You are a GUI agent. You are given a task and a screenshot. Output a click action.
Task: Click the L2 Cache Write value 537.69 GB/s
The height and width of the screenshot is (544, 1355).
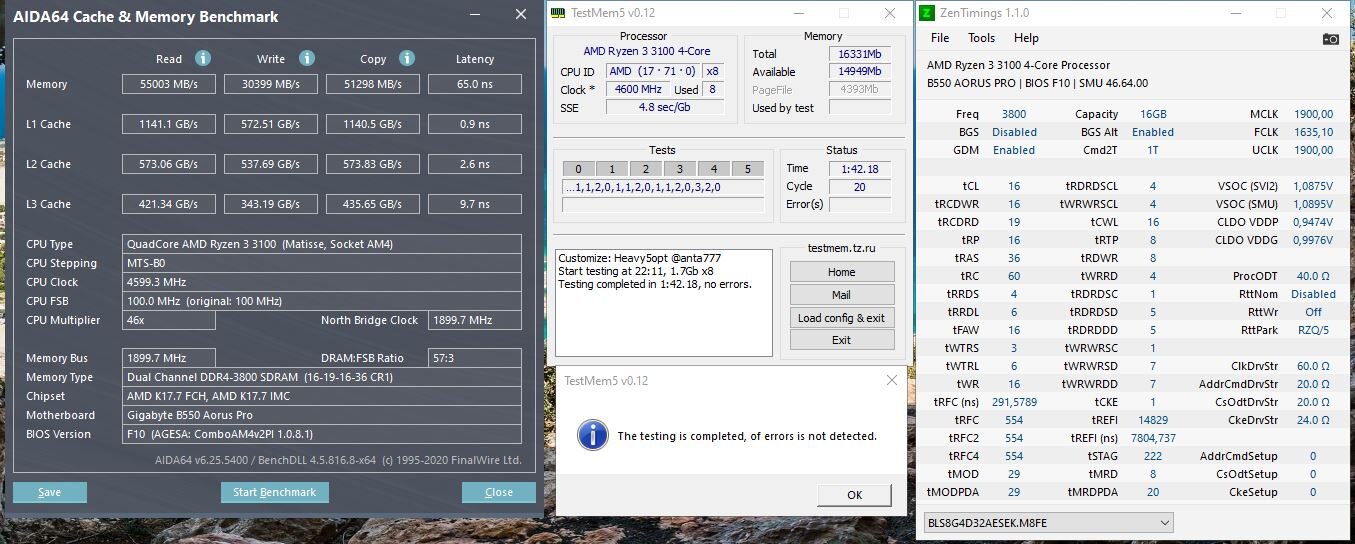tap(271, 165)
